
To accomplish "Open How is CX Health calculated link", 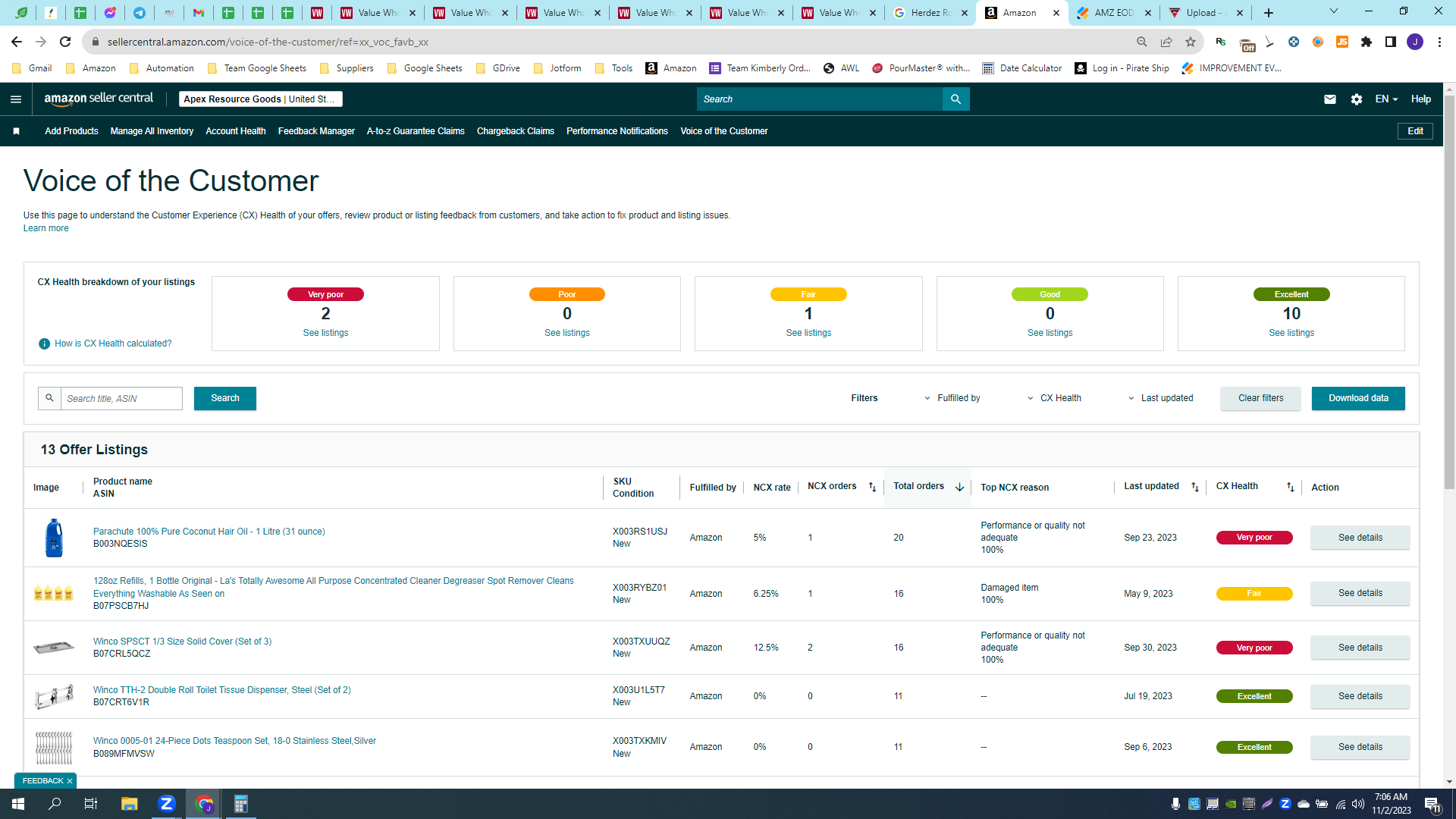I will click(x=113, y=344).
